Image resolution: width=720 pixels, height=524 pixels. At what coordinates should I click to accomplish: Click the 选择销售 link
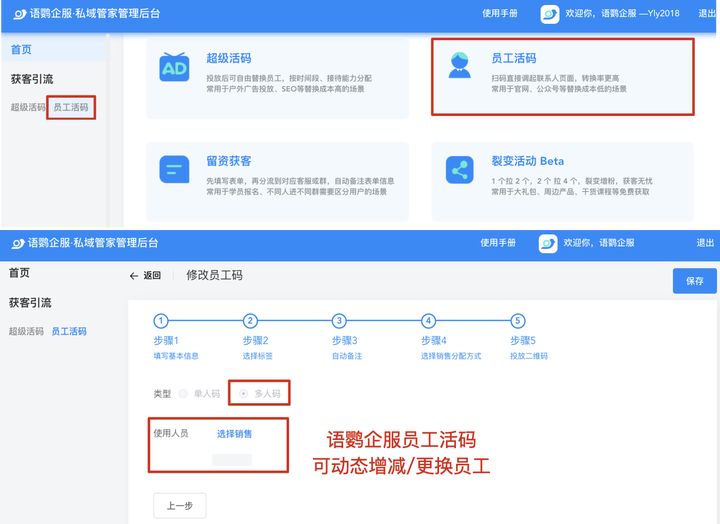click(234, 434)
